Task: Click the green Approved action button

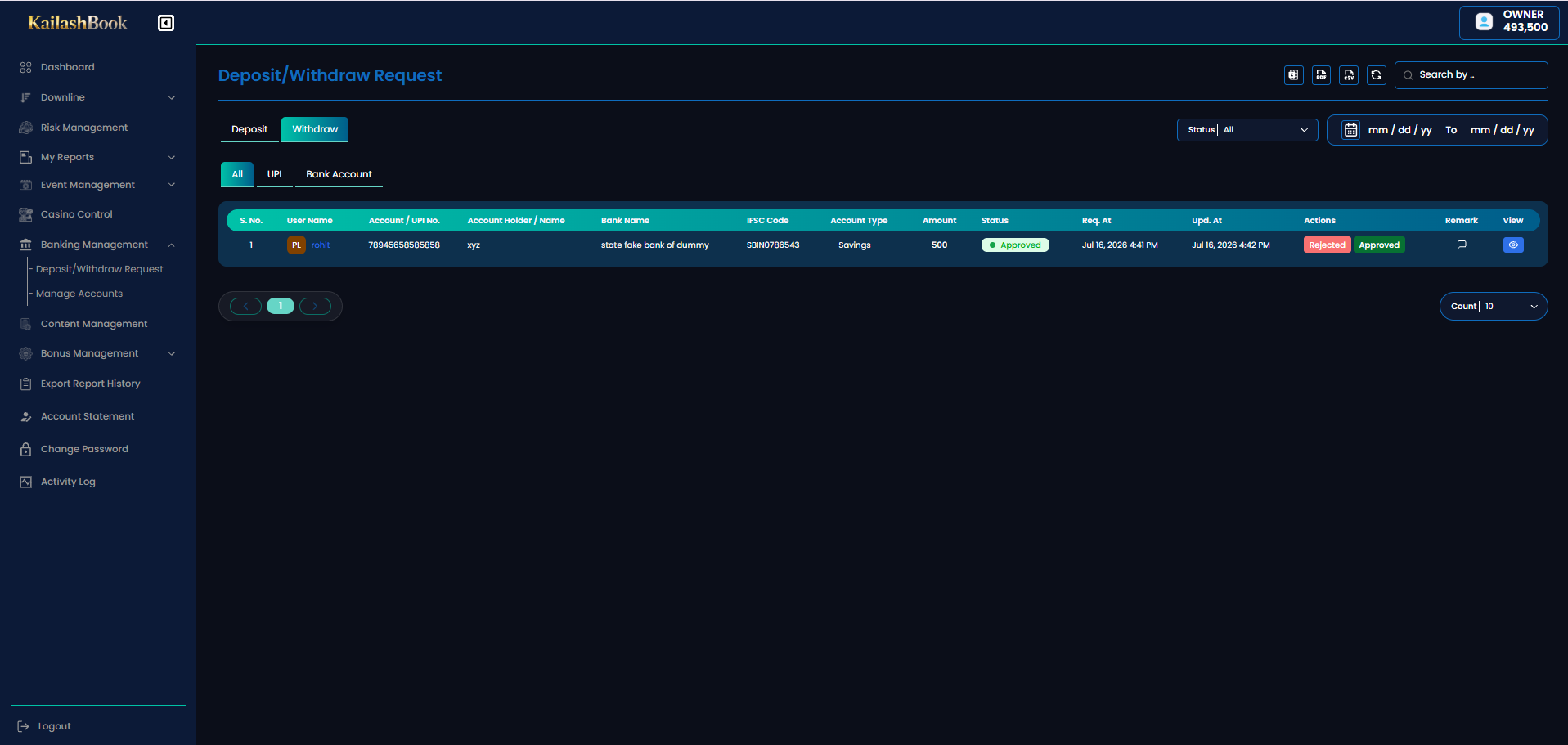Action: pyautogui.click(x=1379, y=245)
